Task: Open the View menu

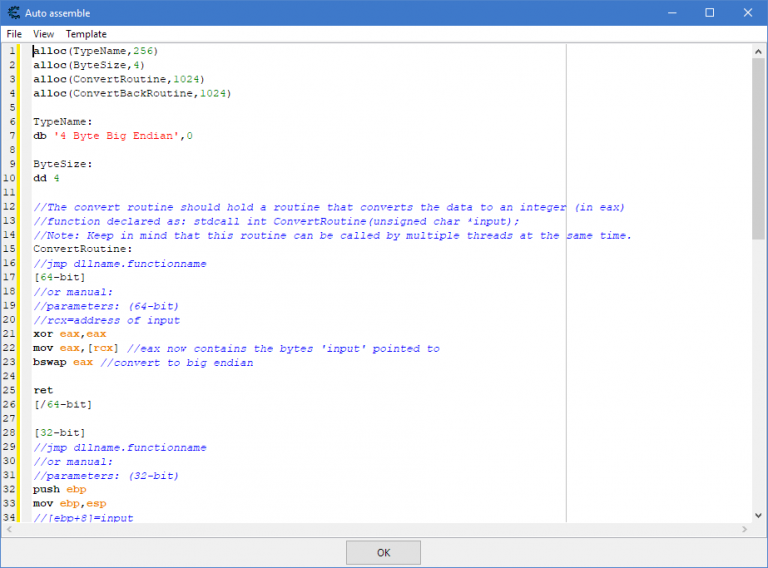Action: (43, 34)
